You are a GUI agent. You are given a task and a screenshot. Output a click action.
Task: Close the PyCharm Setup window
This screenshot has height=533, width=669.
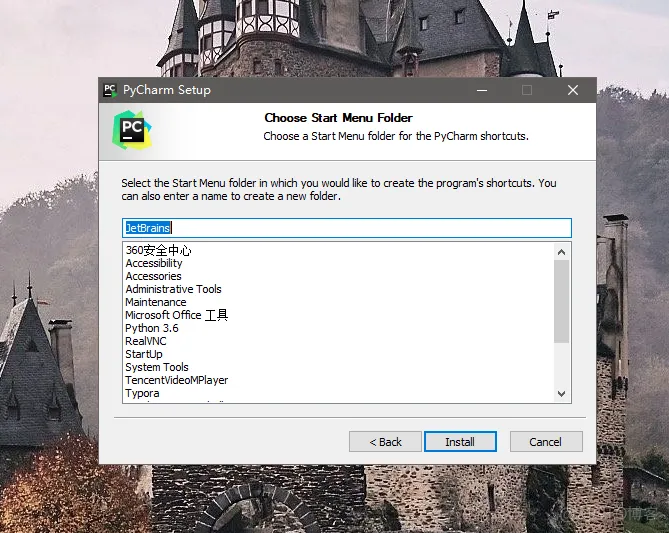(x=573, y=90)
